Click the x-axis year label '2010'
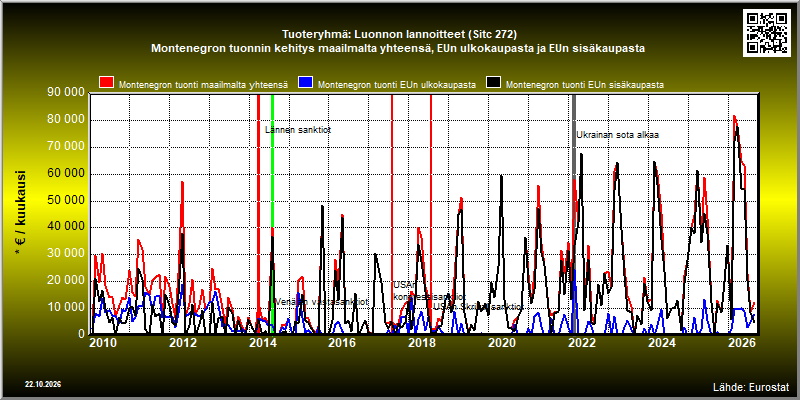 click(103, 343)
